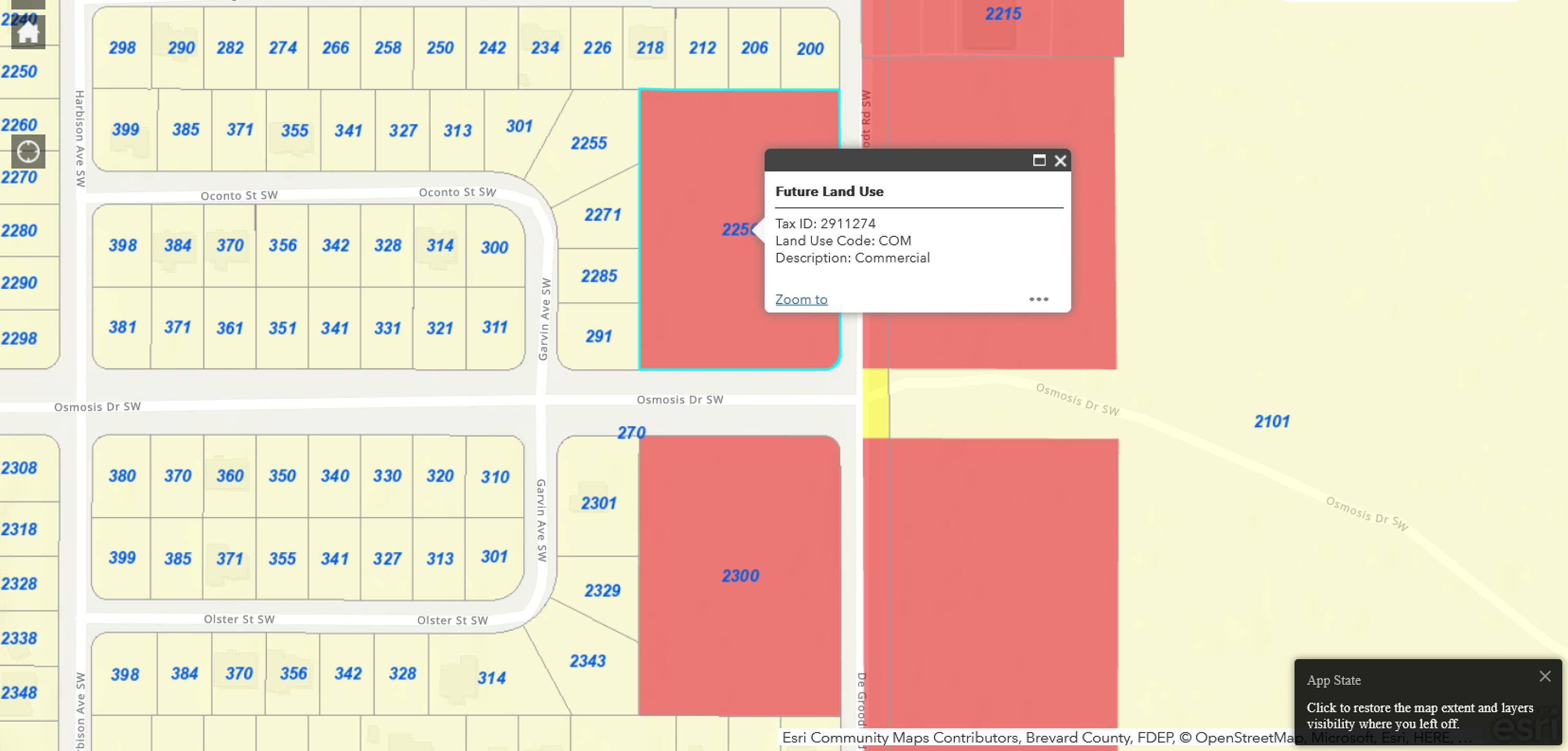Click the My Location crosshair button

tap(28, 151)
